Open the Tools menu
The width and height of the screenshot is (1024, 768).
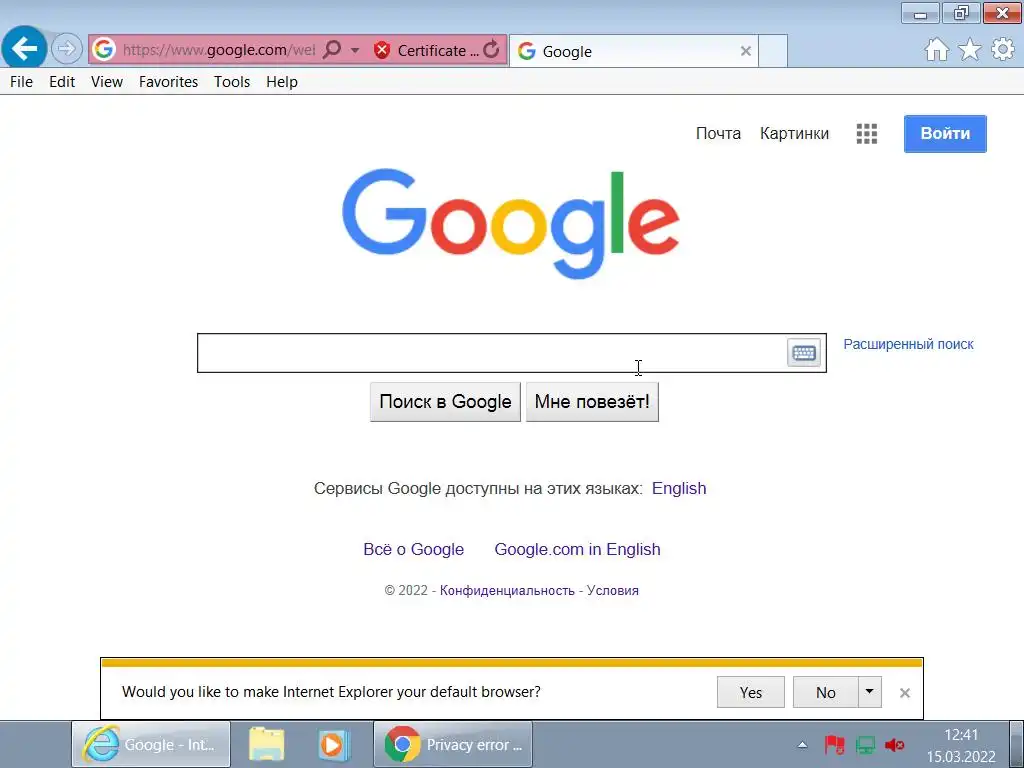(x=232, y=82)
